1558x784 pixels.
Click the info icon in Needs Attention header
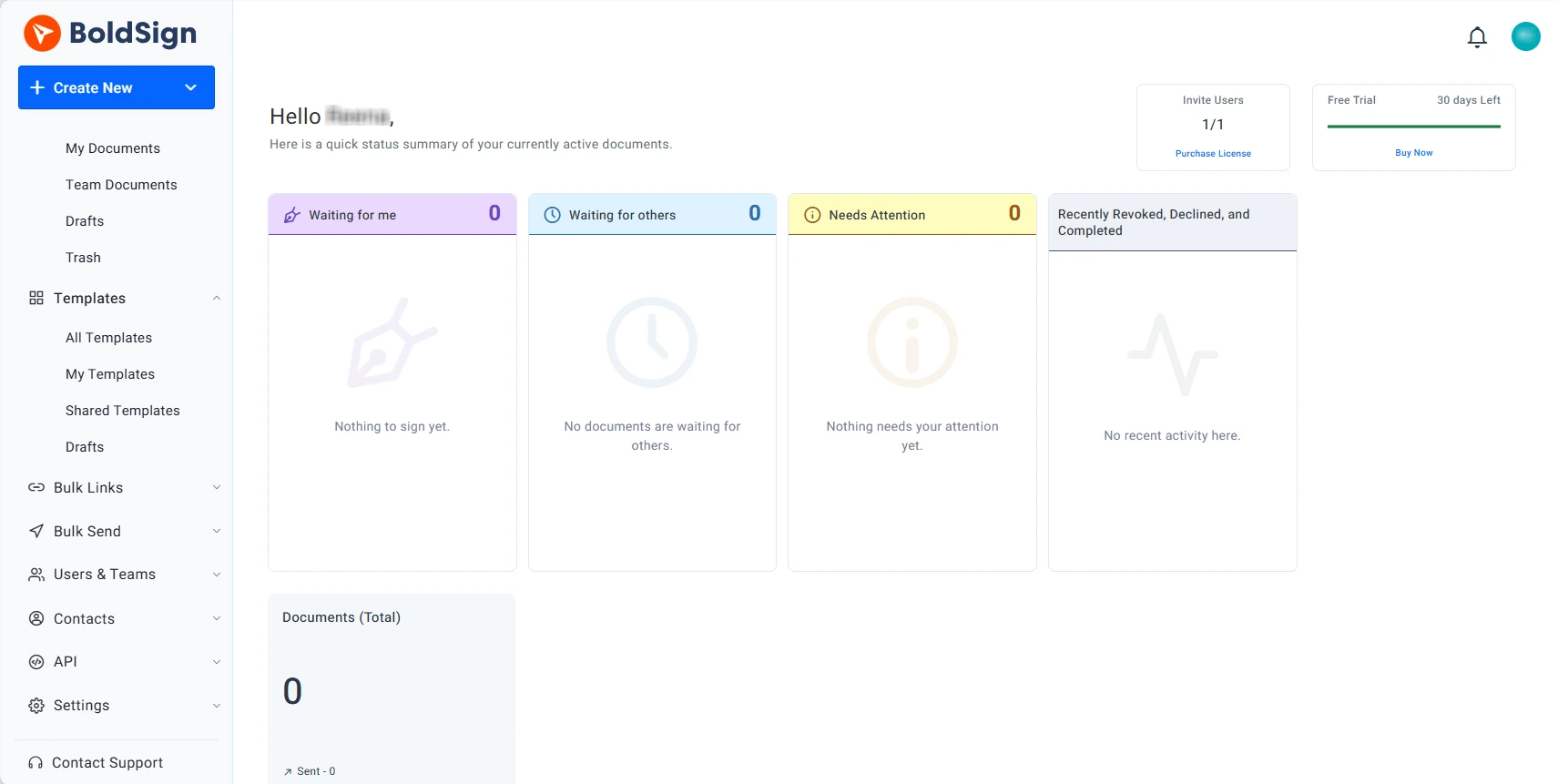812,215
